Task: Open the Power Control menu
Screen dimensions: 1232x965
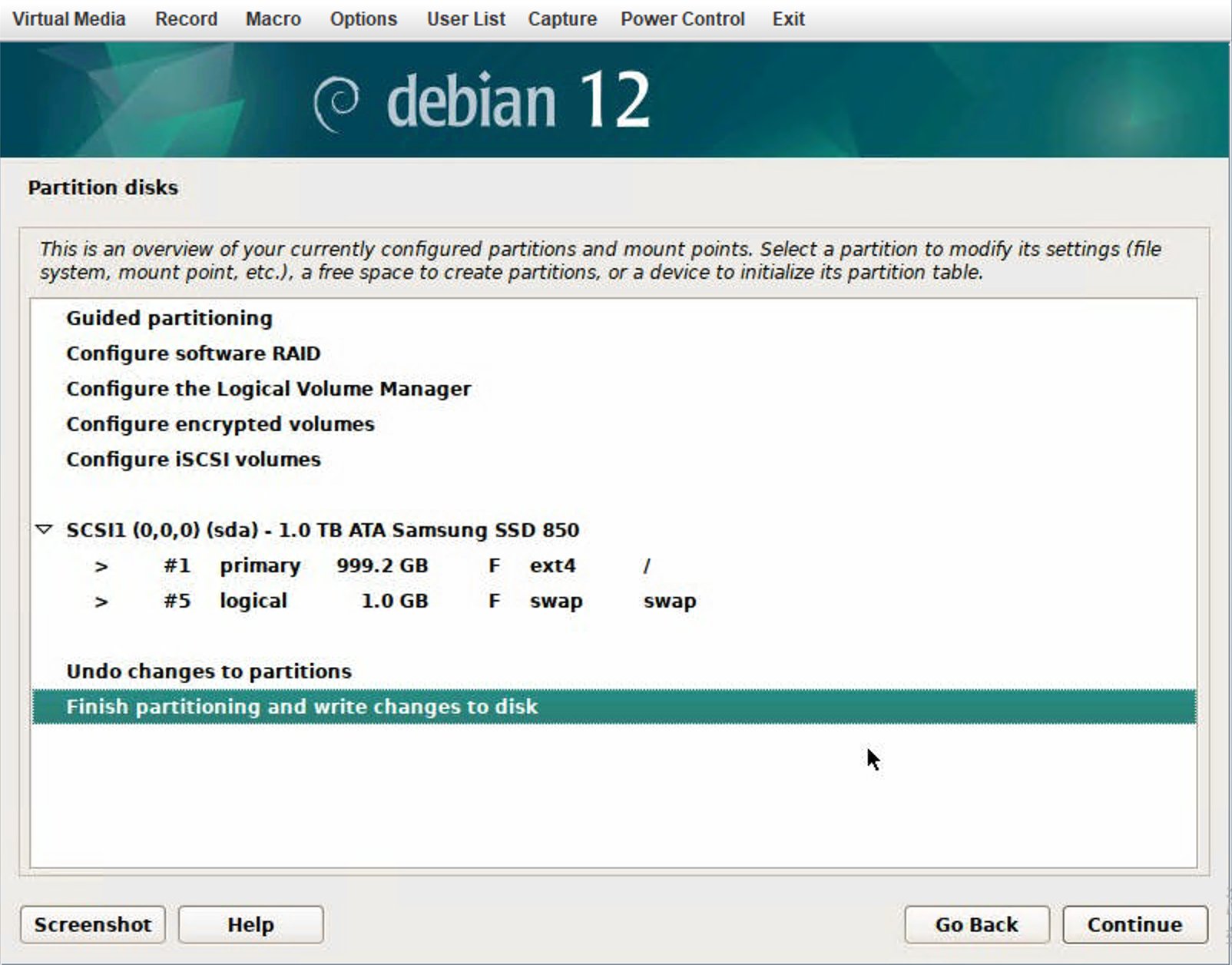Action: 682,19
